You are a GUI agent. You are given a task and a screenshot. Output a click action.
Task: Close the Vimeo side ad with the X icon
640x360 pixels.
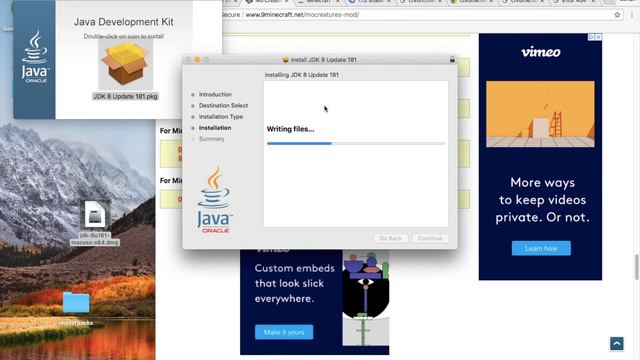(x=598, y=37)
